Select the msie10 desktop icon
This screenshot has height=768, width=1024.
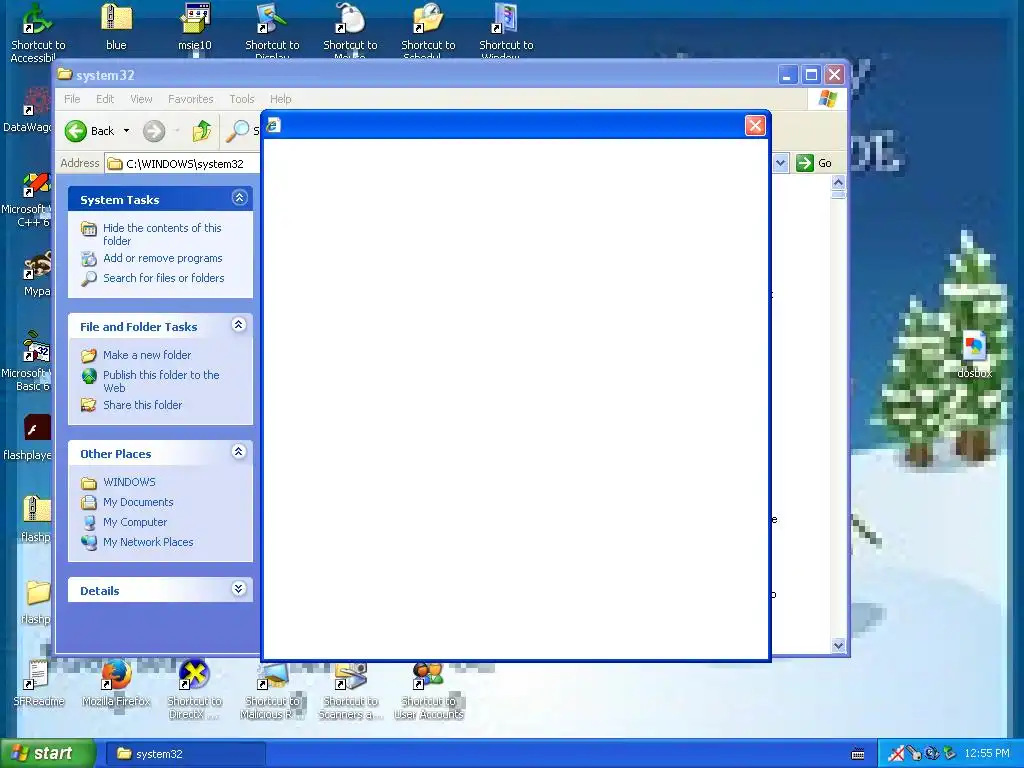pyautogui.click(x=195, y=27)
